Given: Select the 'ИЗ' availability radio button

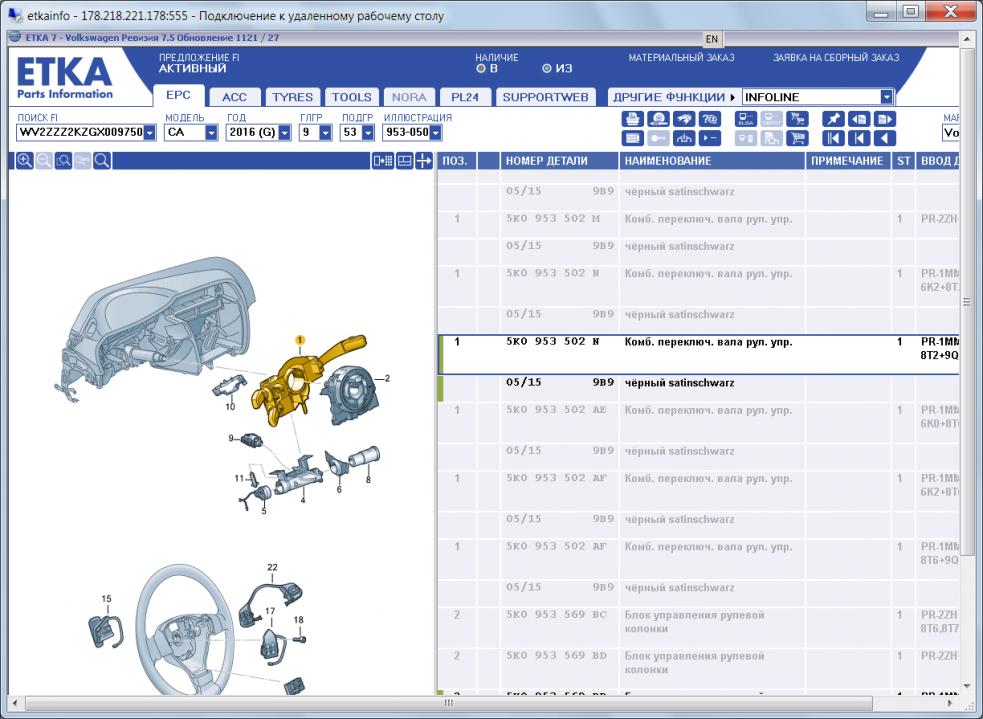Looking at the screenshot, I should (x=547, y=68).
